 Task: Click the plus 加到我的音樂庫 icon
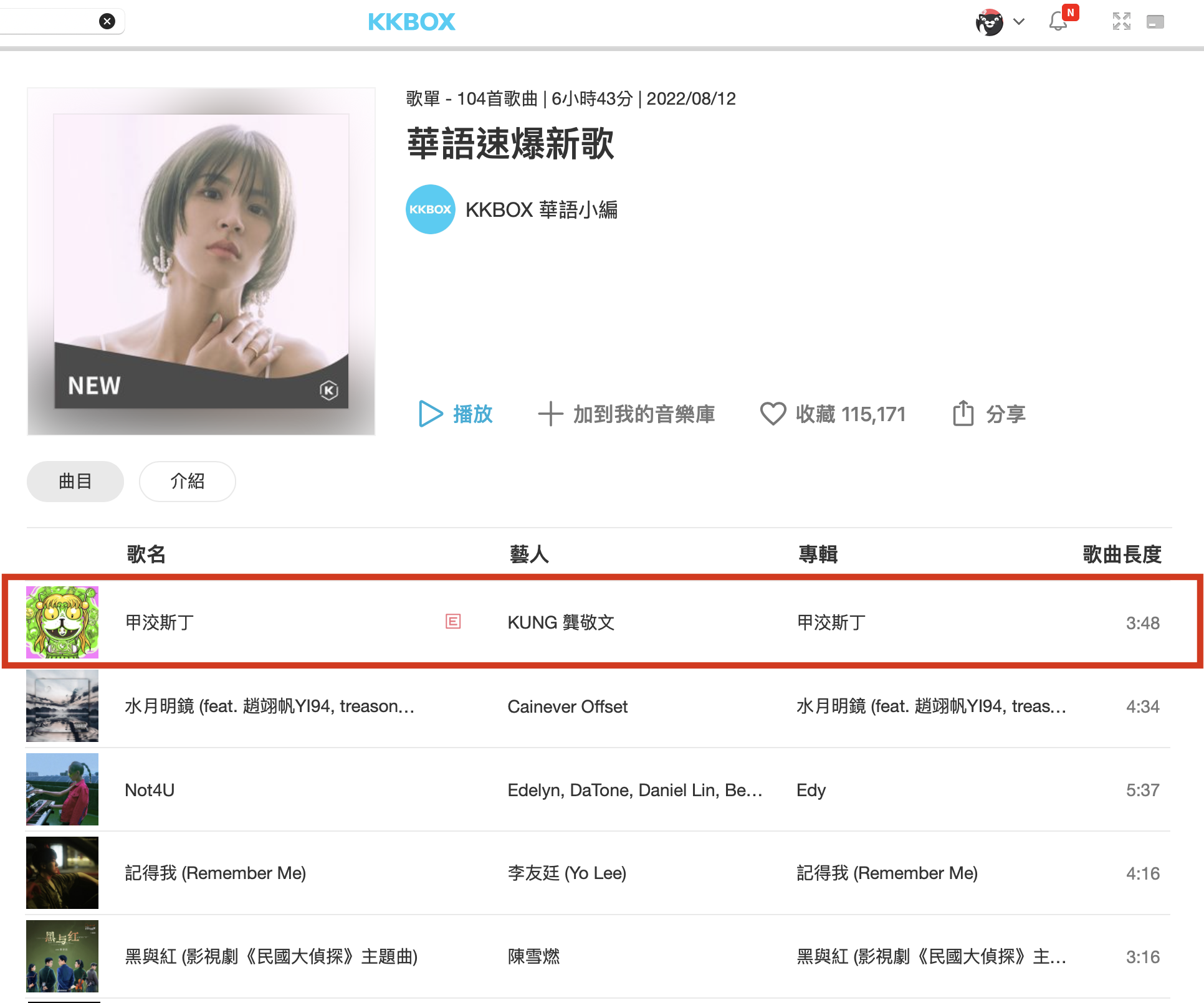550,414
